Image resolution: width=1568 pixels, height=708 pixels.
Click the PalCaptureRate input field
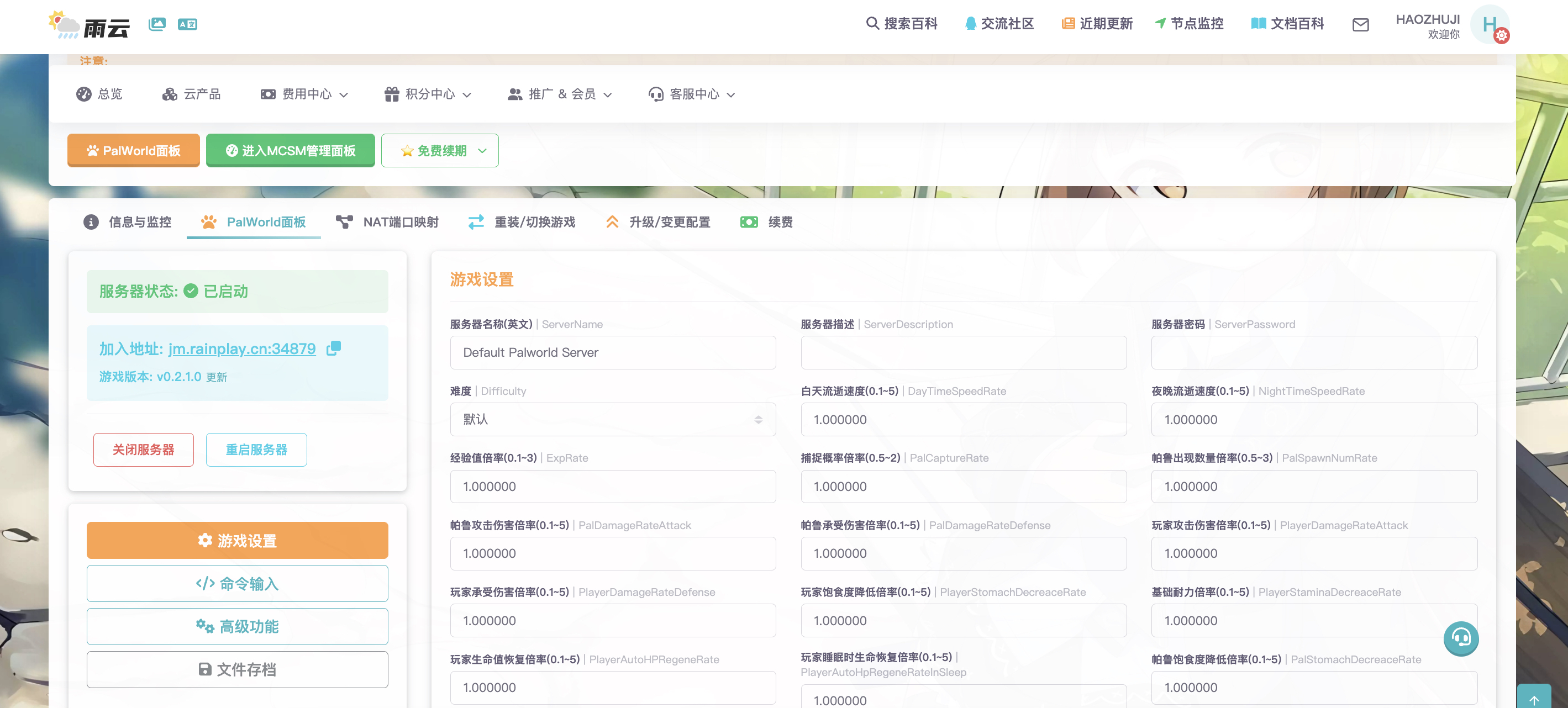click(964, 486)
